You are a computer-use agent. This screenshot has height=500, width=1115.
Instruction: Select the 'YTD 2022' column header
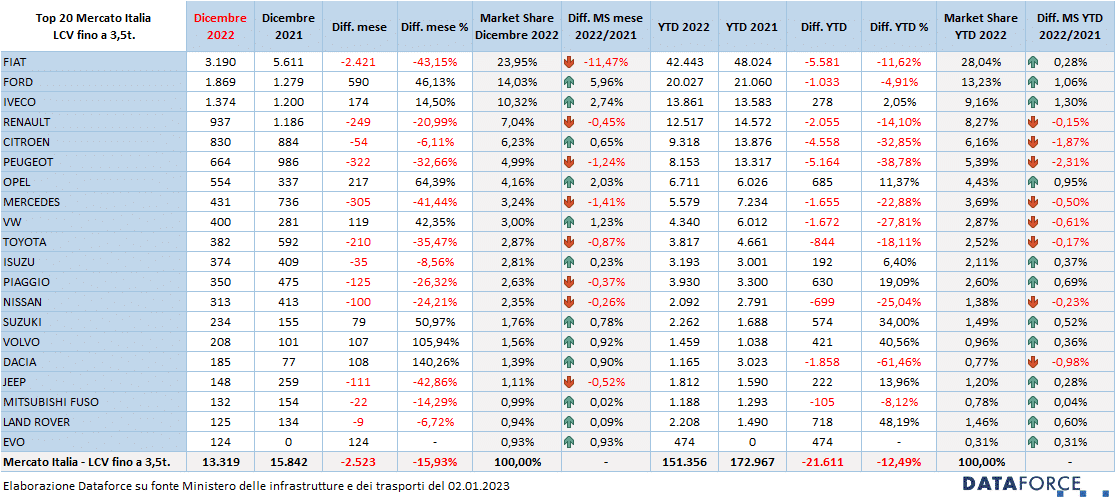coord(682,26)
